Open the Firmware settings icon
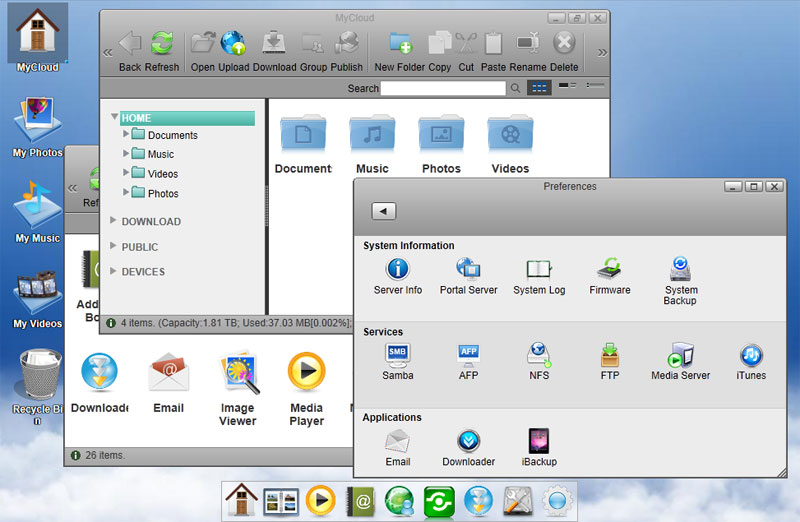Viewport: 800px width, 522px height. [x=610, y=269]
